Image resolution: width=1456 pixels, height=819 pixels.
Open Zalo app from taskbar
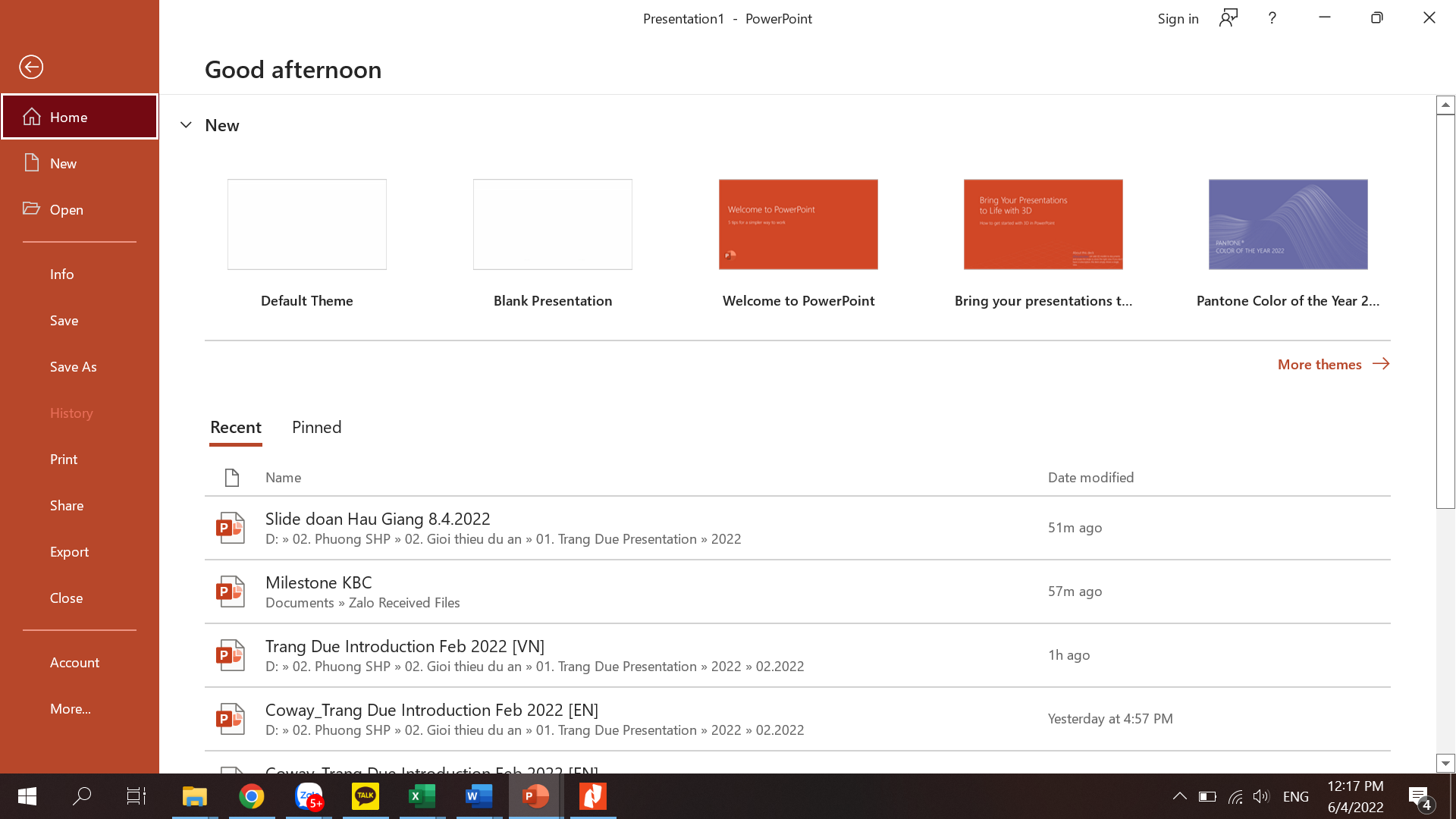pyautogui.click(x=309, y=796)
